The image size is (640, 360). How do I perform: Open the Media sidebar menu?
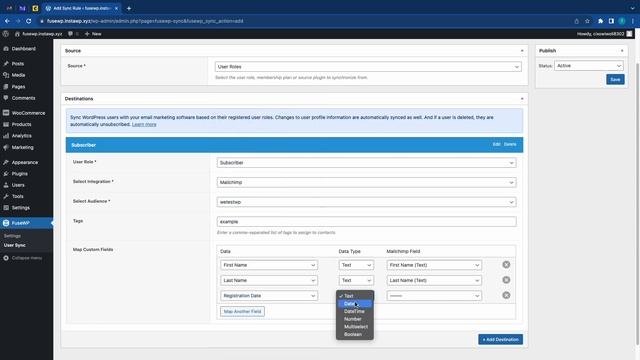(x=18, y=75)
